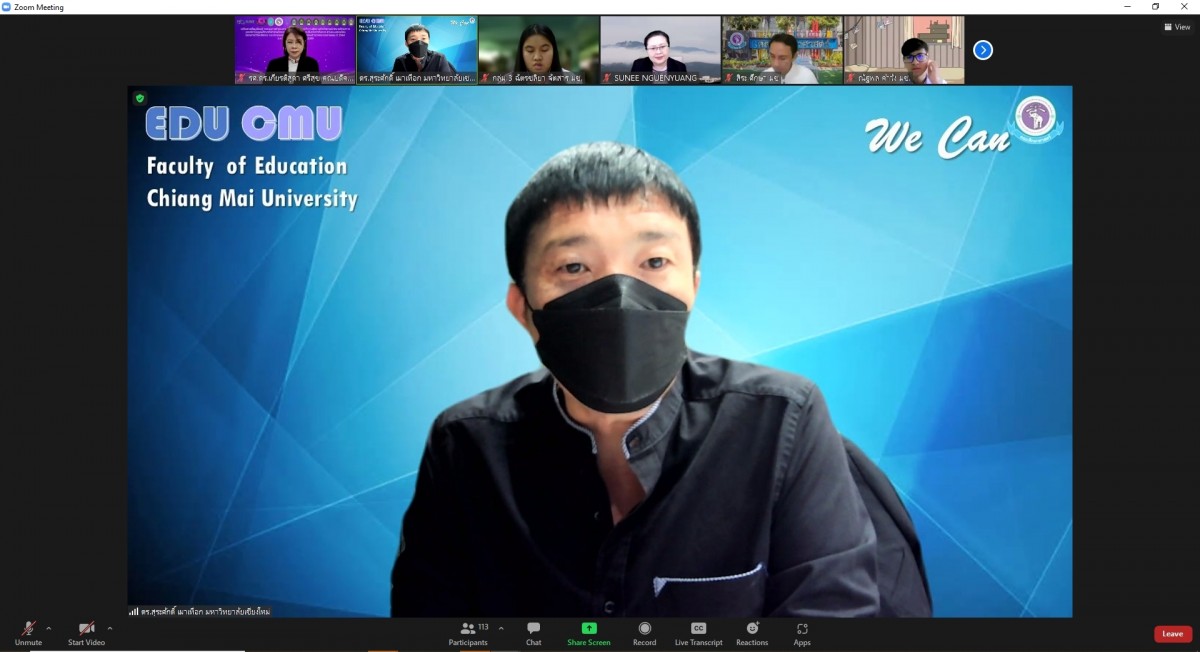Image resolution: width=1200 pixels, height=652 pixels.
Task: Close the Zoom Meeting window
Action: [x=1185, y=7]
